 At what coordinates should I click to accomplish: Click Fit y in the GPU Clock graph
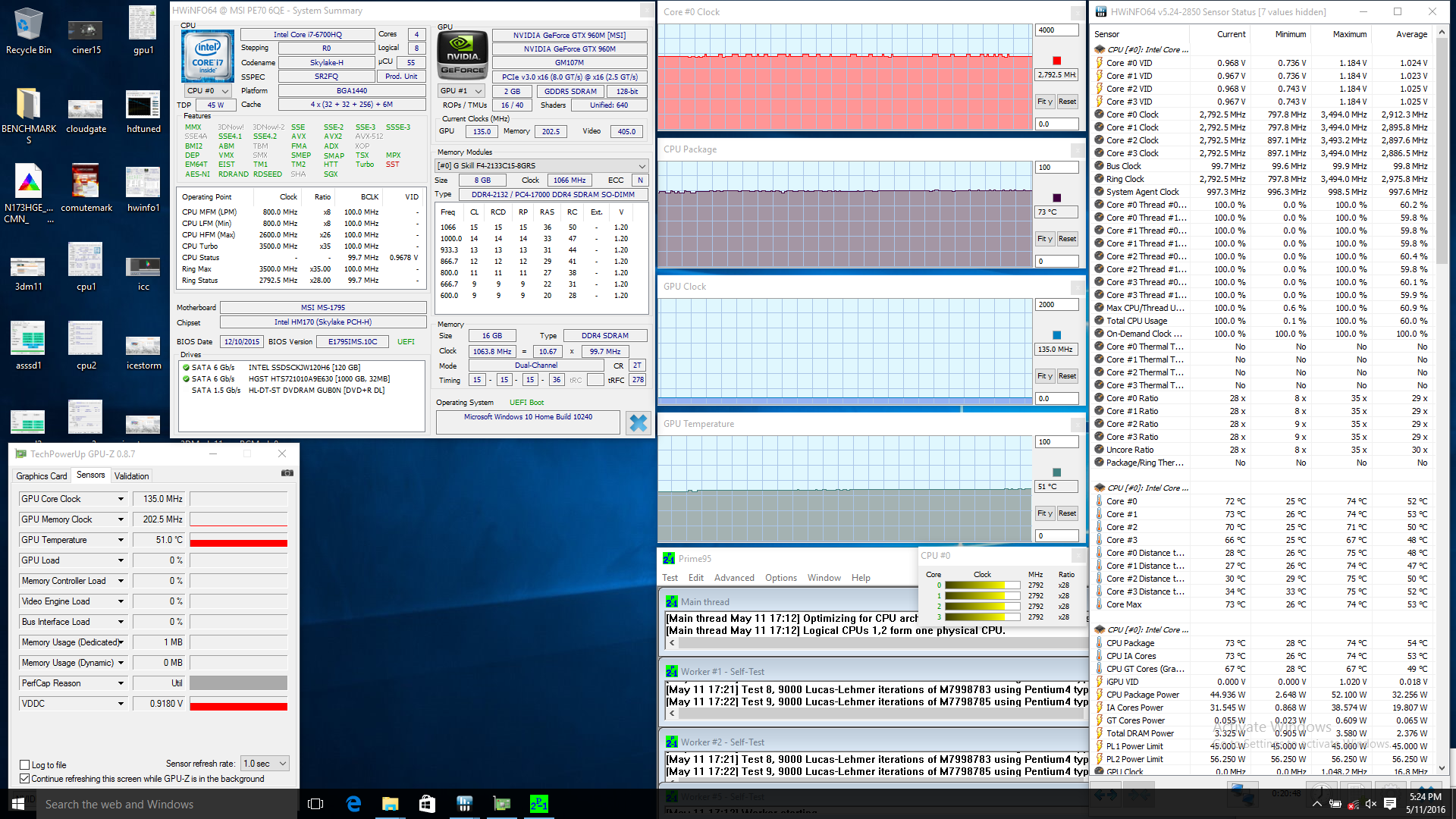tap(1044, 376)
